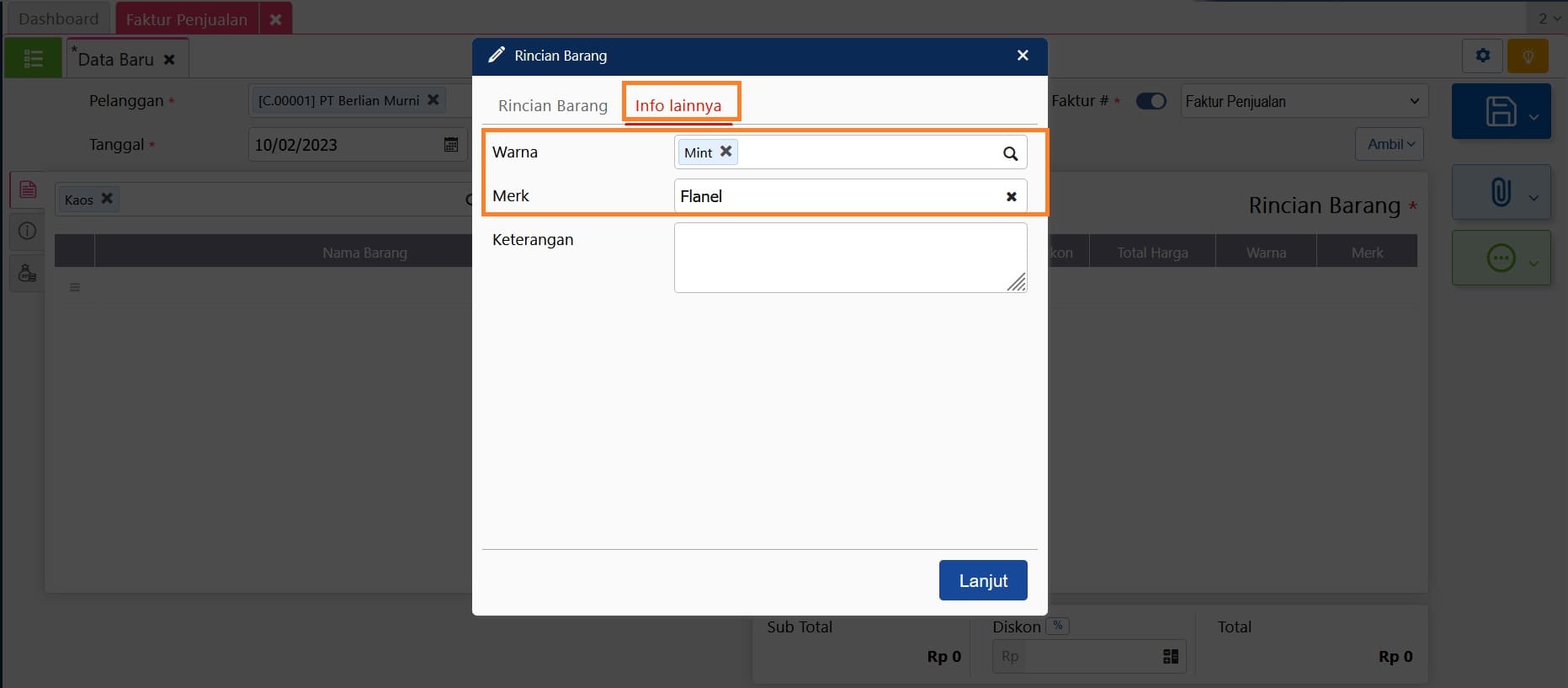
Task: Click the green list menu icon
Action: click(x=34, y=58)
